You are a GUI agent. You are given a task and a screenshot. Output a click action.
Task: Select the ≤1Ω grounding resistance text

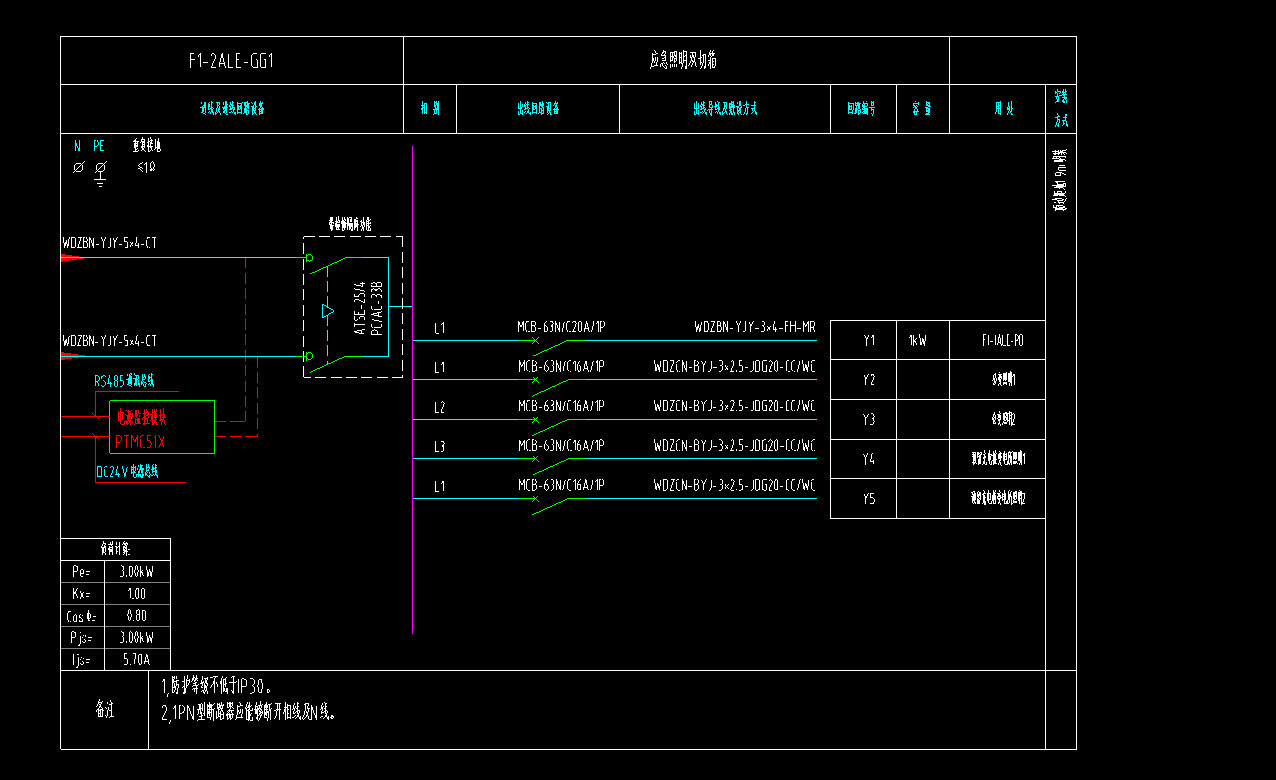coord(146,167)
